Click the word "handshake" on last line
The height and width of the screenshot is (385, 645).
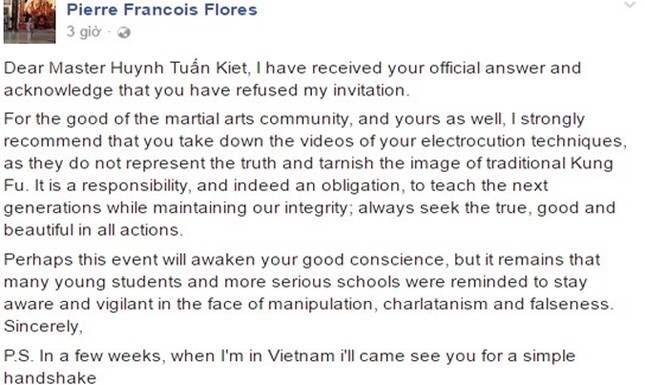coord(50,378)
